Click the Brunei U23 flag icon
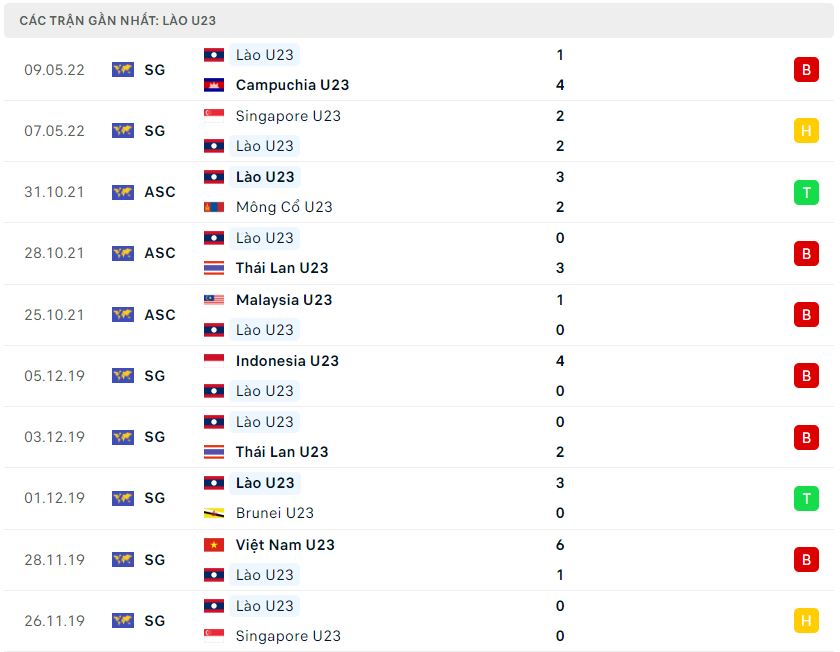This screenshot has height=652, width=840. [214, 513]
